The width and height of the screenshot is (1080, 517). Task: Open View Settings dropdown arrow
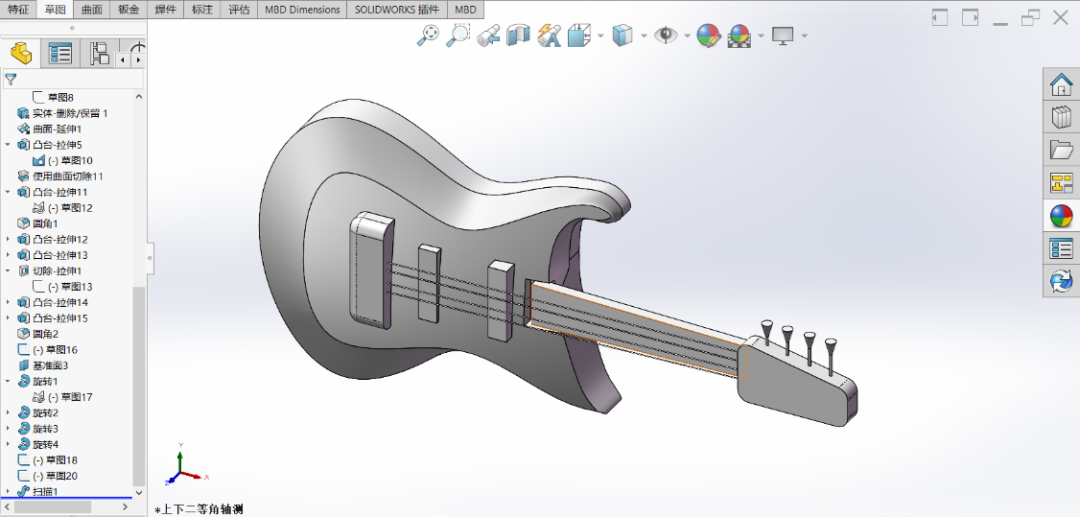click(x=804, y=36)
